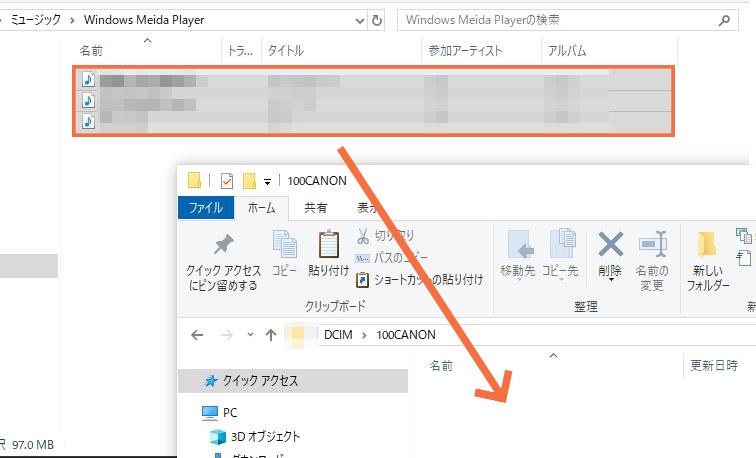Click クイック アクセスにピン留めする pin icon
756x458 pixels.
click(x=223, y=244)
